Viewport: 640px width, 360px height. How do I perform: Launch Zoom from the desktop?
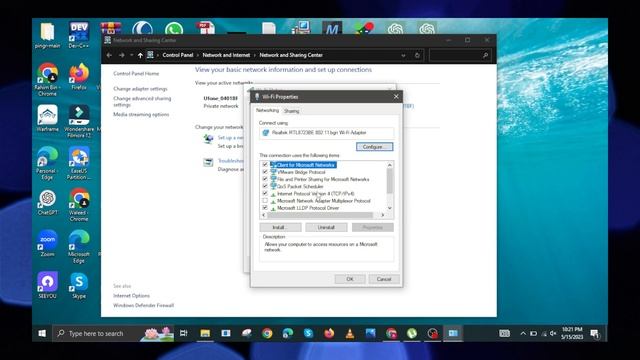point(47,244)
